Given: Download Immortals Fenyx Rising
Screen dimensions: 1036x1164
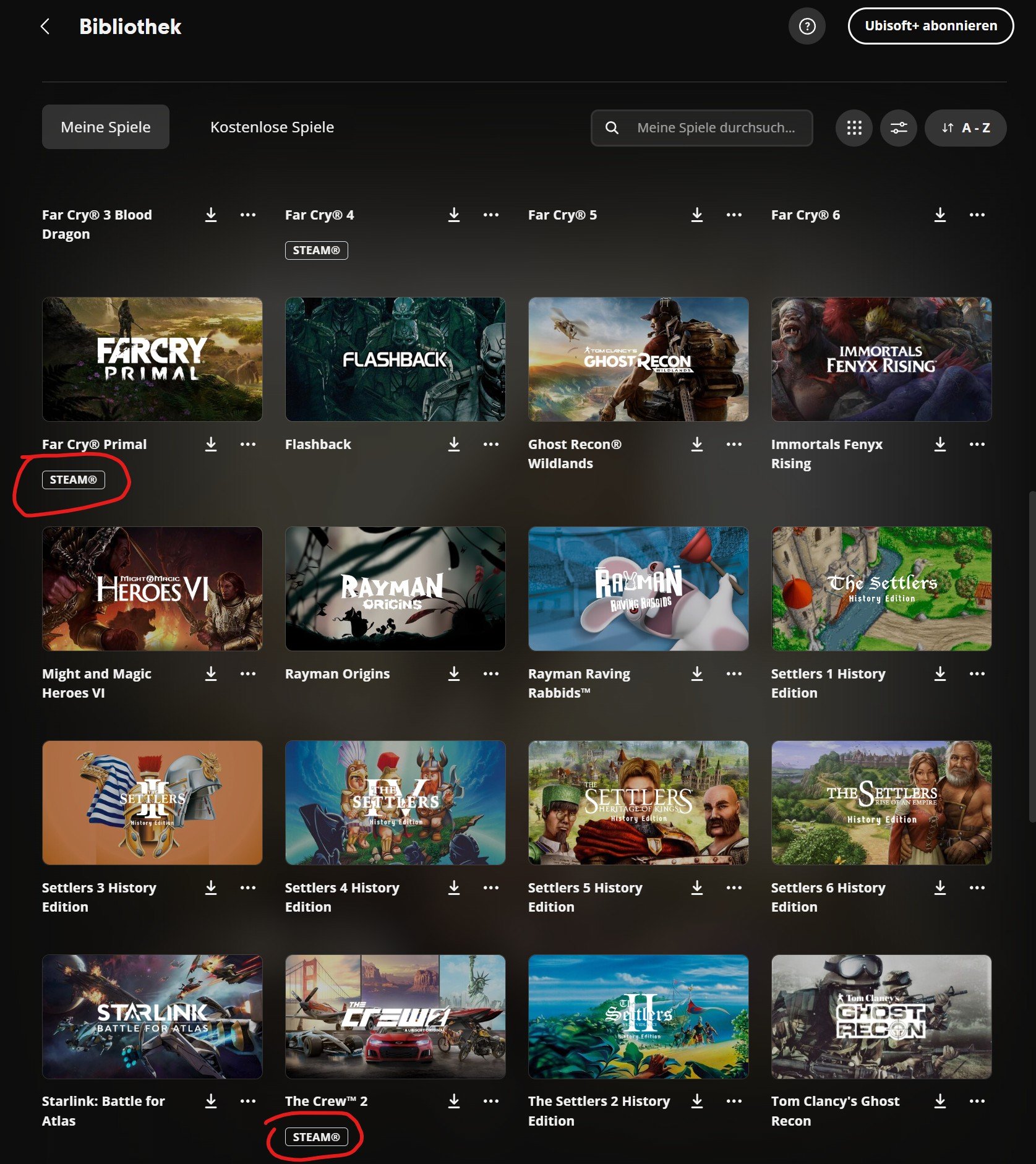Looking at the screenshot, I should point(940,444).
